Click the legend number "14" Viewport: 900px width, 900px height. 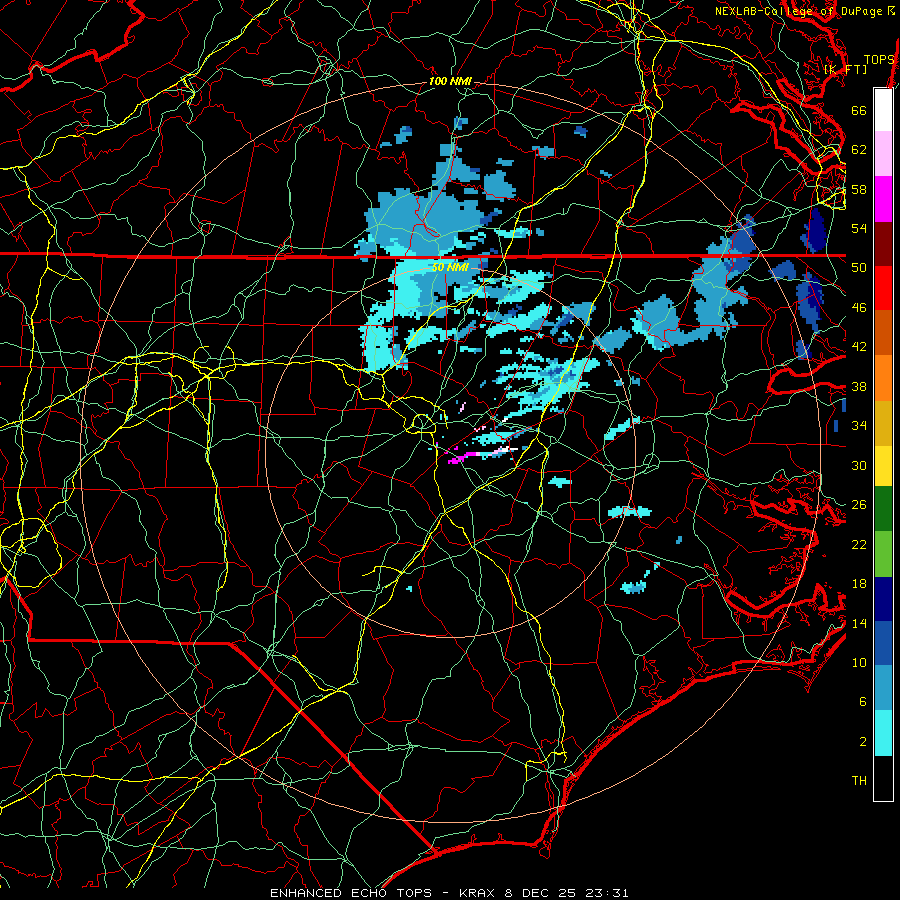pos(859,623)
